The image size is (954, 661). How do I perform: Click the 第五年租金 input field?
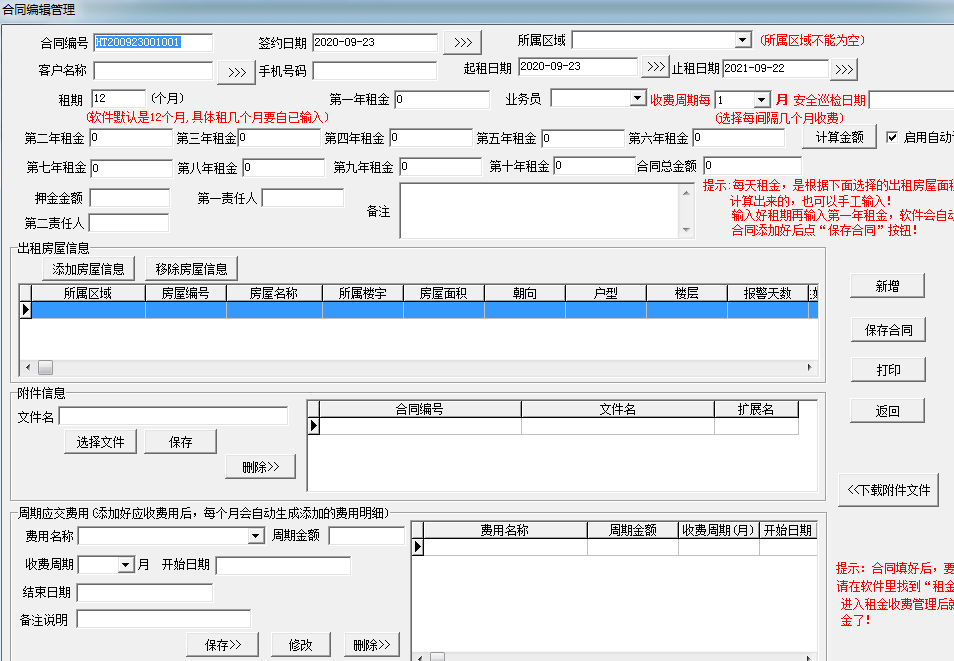point(583,138)
